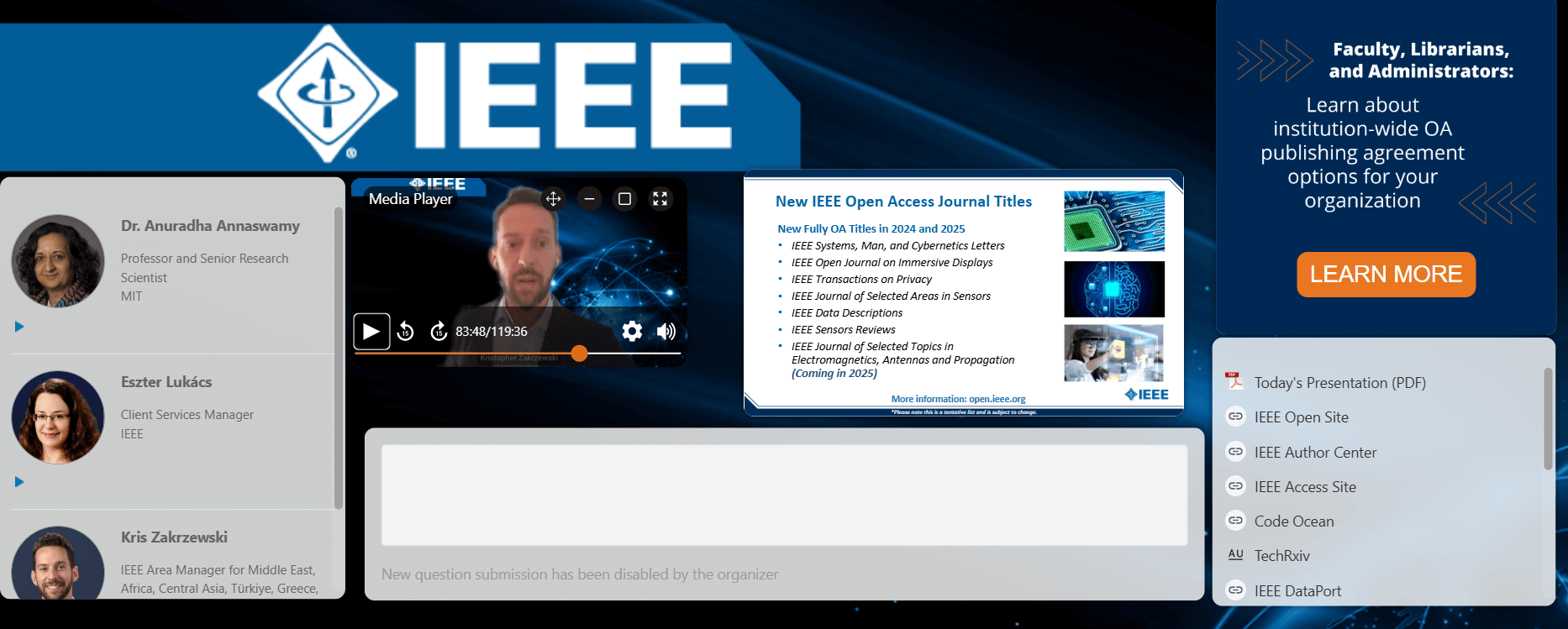This screenshot has width=1568, height=629.
Task: Expand Eszter Lukács speaker details
Action: click(x=19, y=482)
